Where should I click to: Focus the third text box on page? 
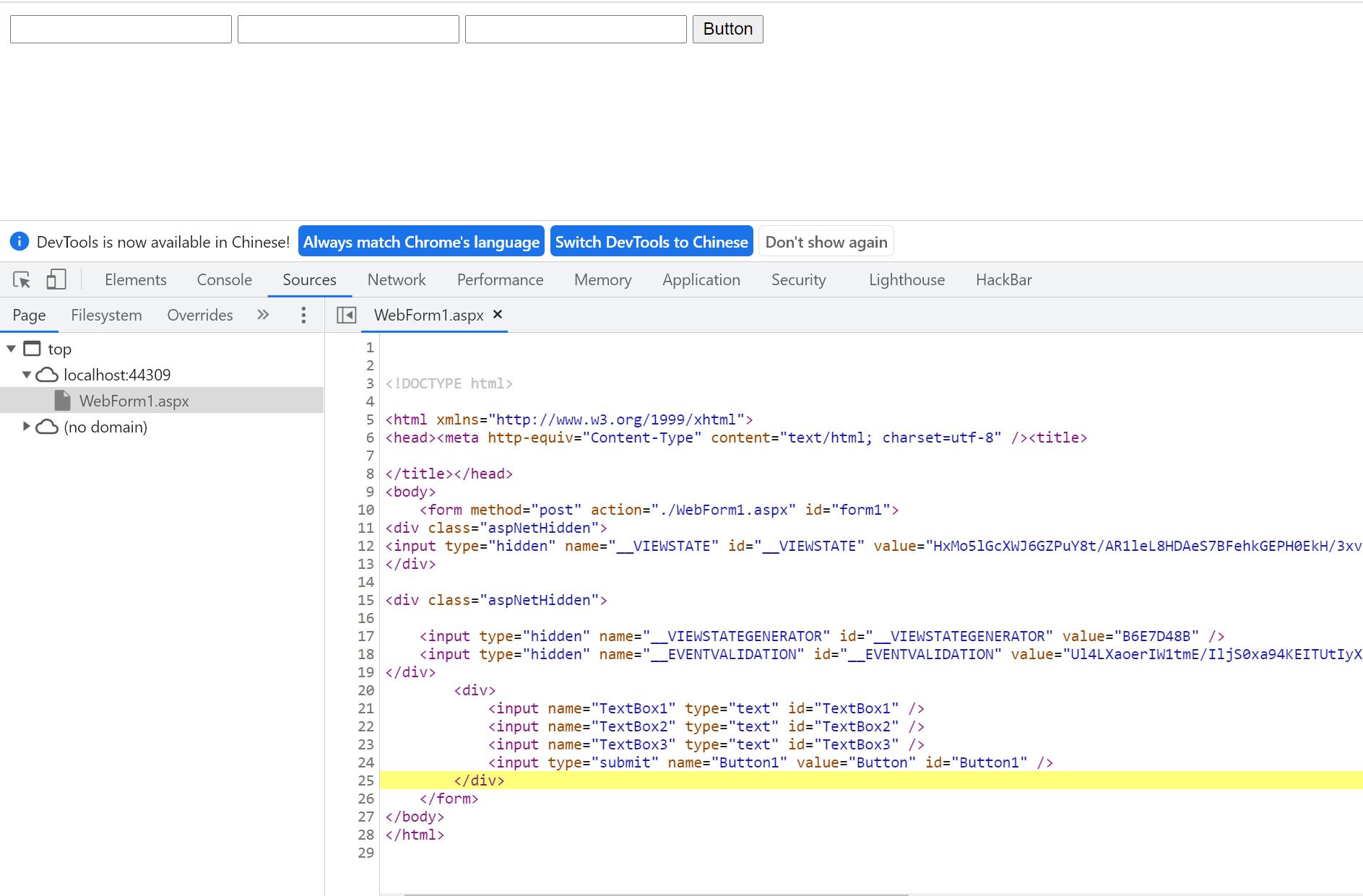[576, 30]
